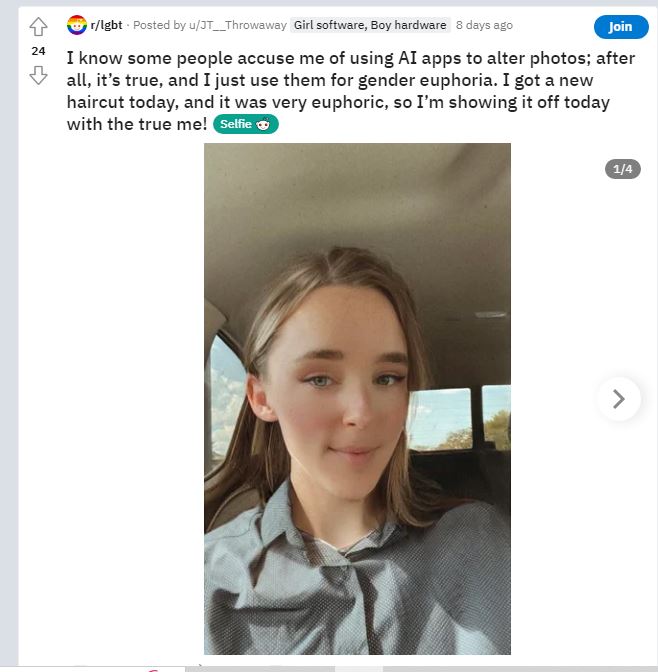Click the Snoo face inside the Selfie flair
Screen dimensions: 658x672
[x=263, y=124]
